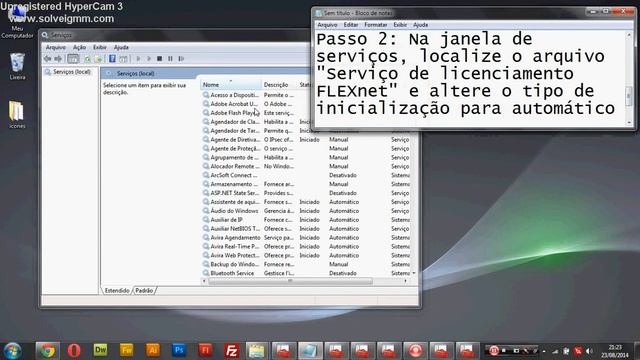Open Editar menu in Bloco de notas
The width and height of the screenshot is (640, 360).
(x=351, y=25)
